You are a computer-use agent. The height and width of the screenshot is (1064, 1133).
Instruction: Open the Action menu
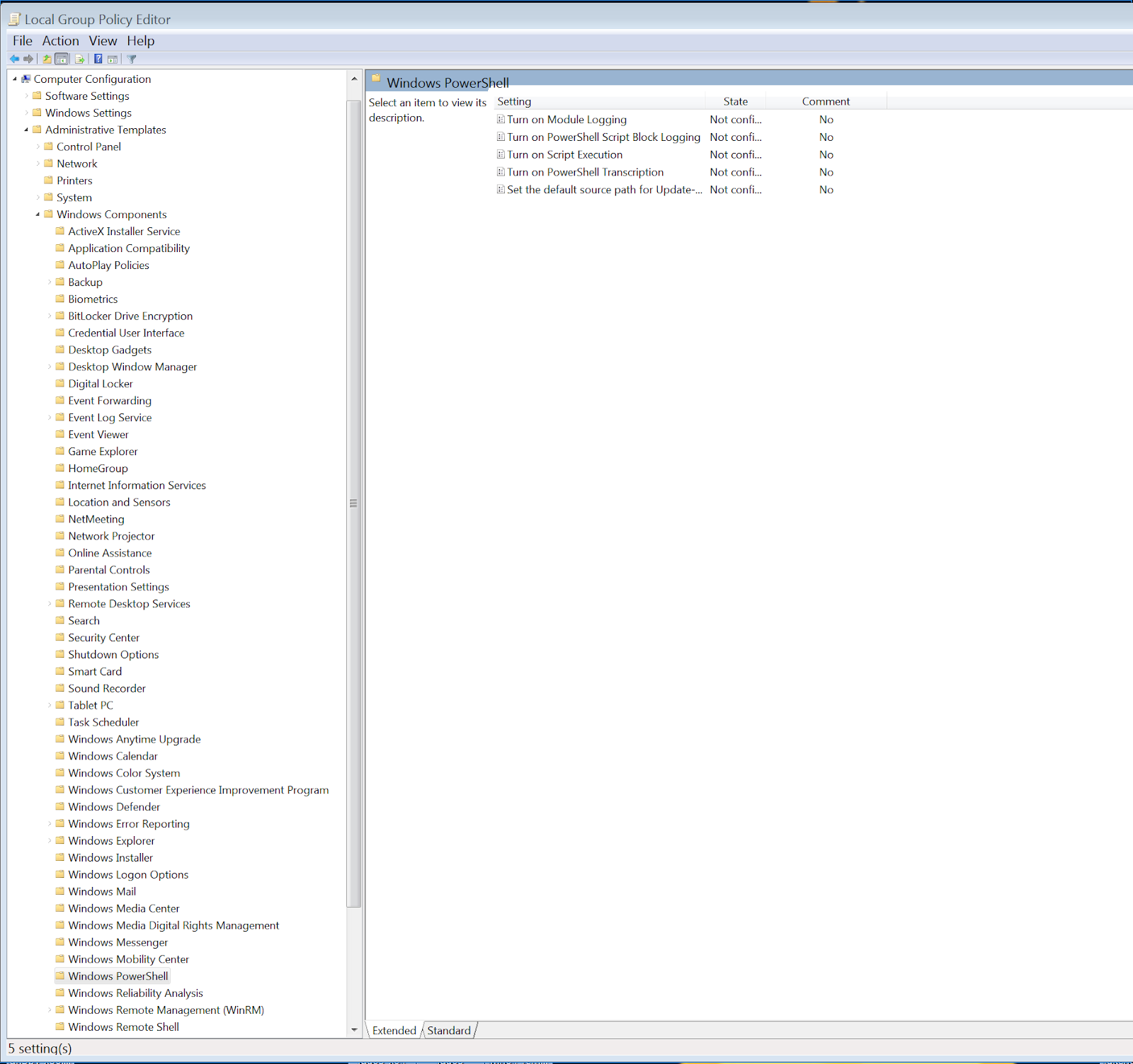click(x=60, y=41)
